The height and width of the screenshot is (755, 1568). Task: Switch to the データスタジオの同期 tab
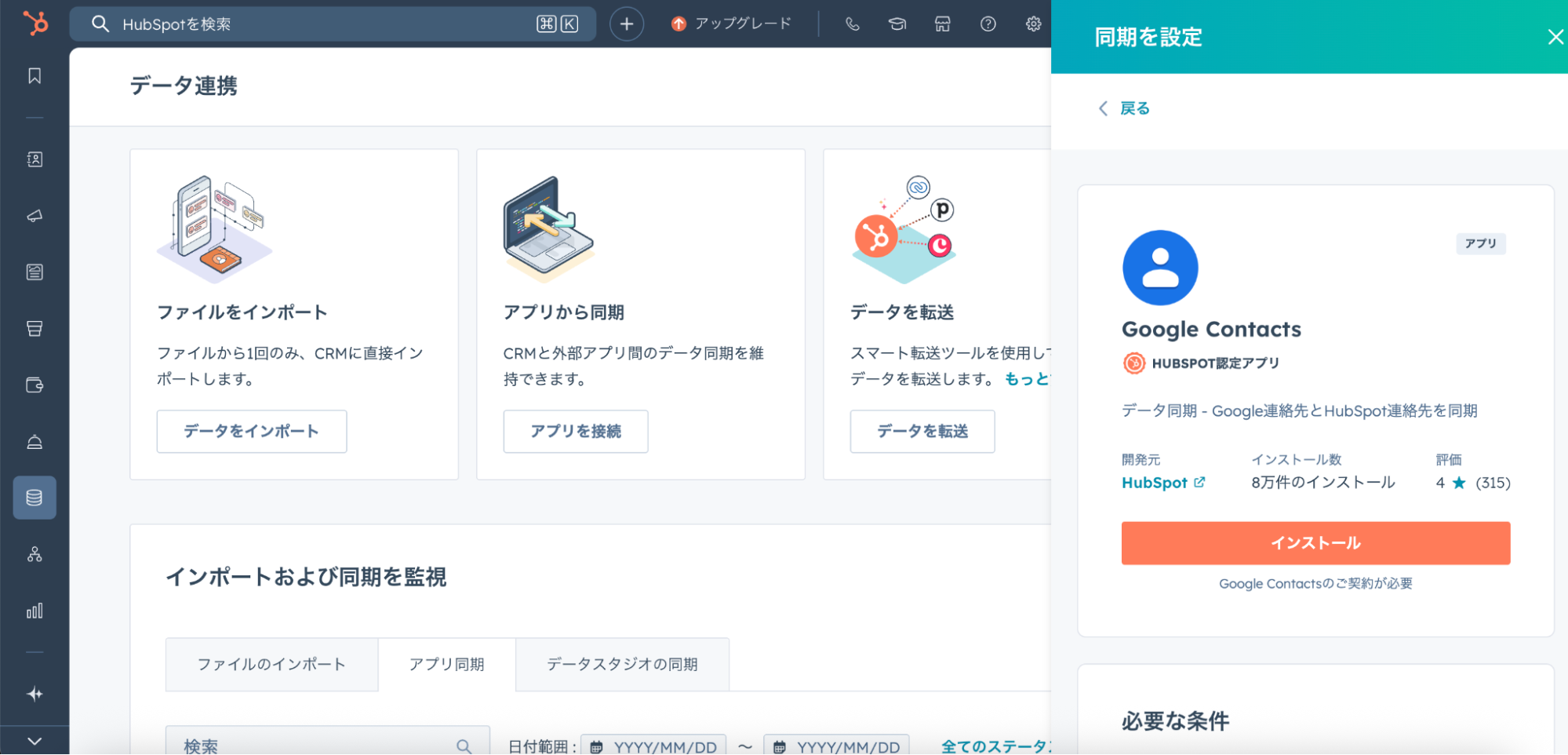click(622, 665)
